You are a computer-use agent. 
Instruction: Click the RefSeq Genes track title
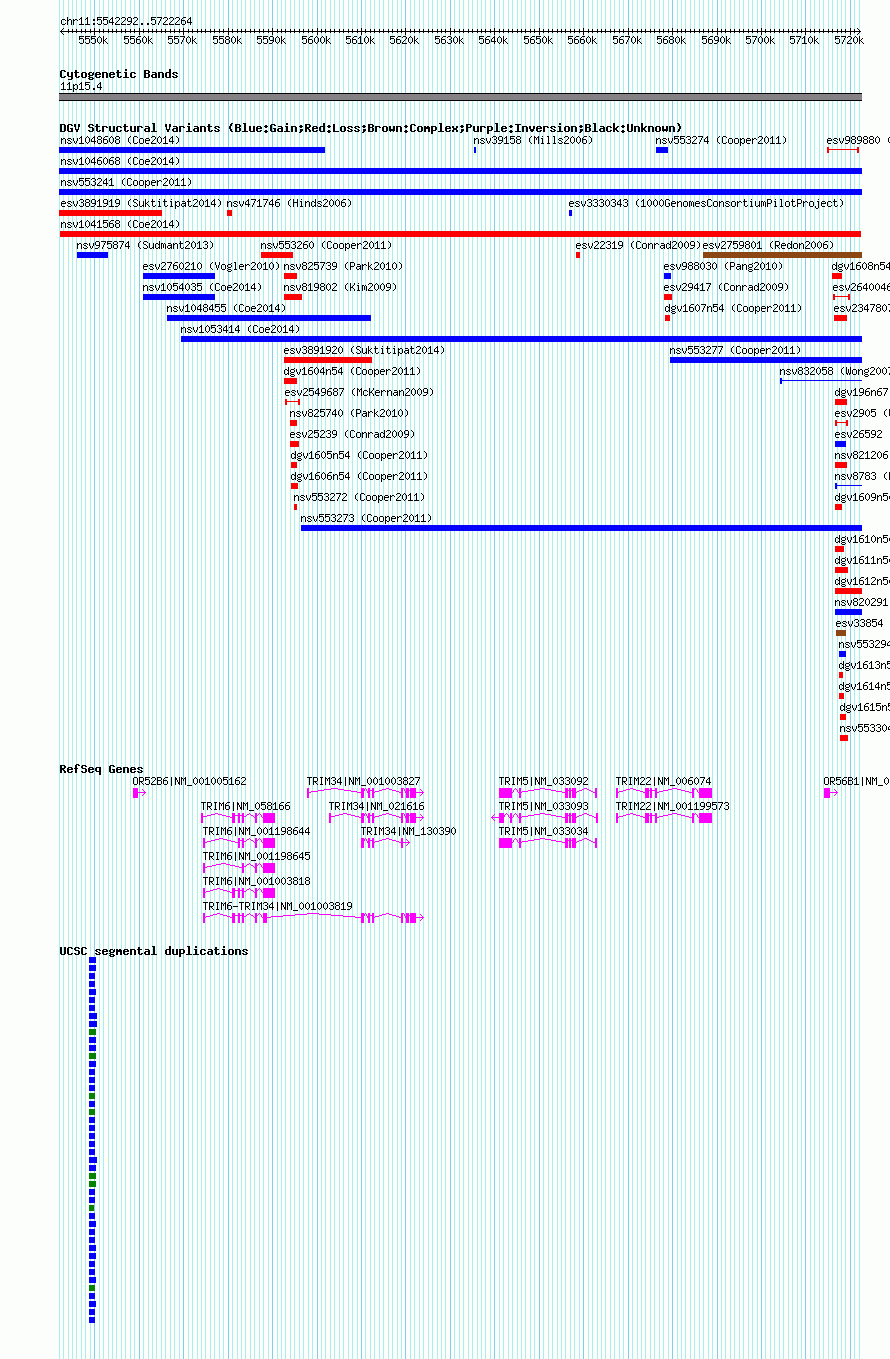point(101,769)
